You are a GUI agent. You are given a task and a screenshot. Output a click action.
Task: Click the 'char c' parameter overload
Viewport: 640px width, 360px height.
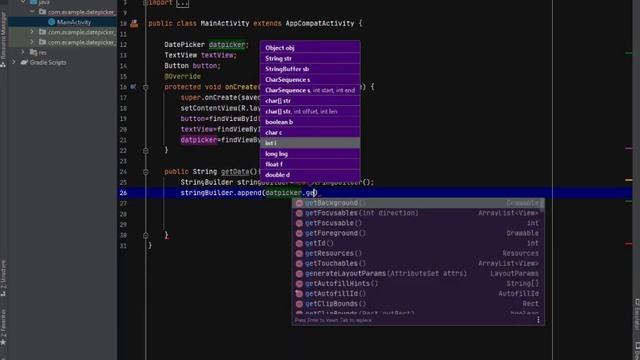click(310, 133)
